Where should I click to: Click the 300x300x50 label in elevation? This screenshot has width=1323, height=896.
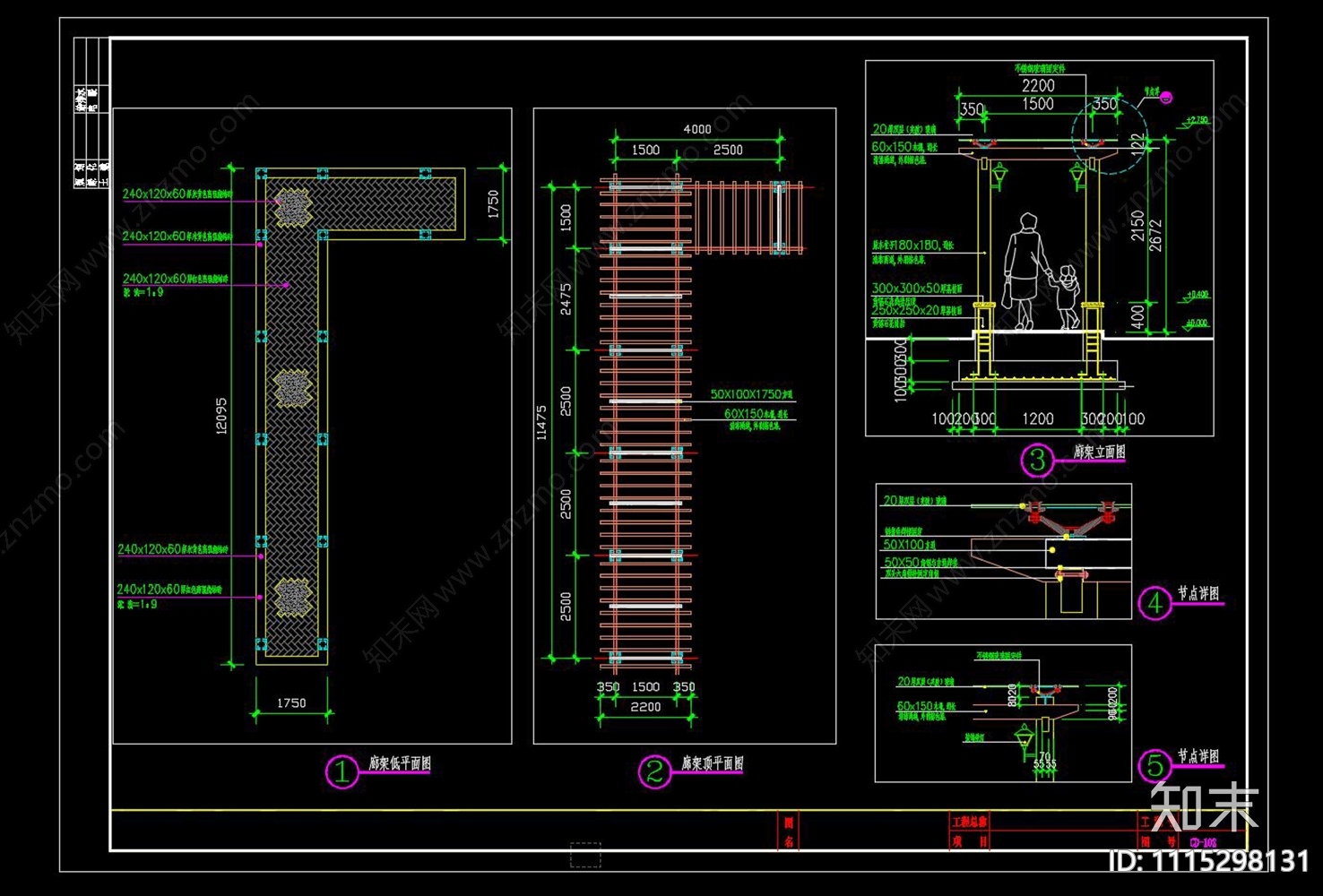[x=916, y=289]
